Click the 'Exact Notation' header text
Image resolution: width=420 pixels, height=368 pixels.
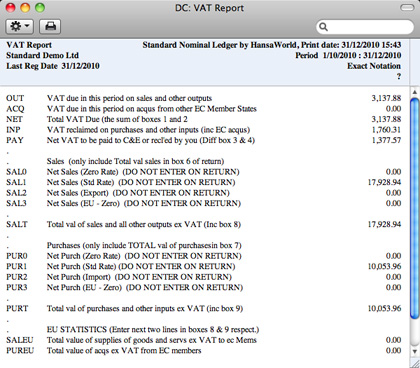click(374, 66)
